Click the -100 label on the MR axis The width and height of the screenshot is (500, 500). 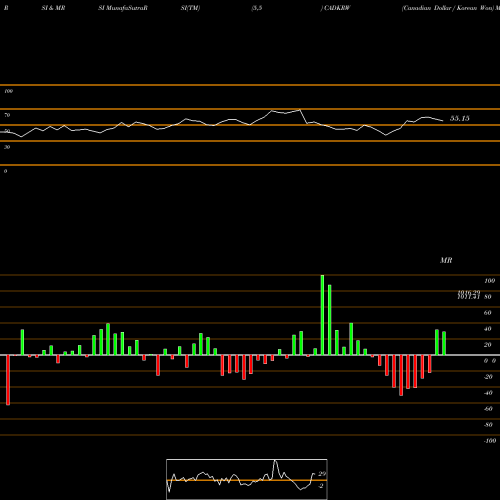click(490, 441)
